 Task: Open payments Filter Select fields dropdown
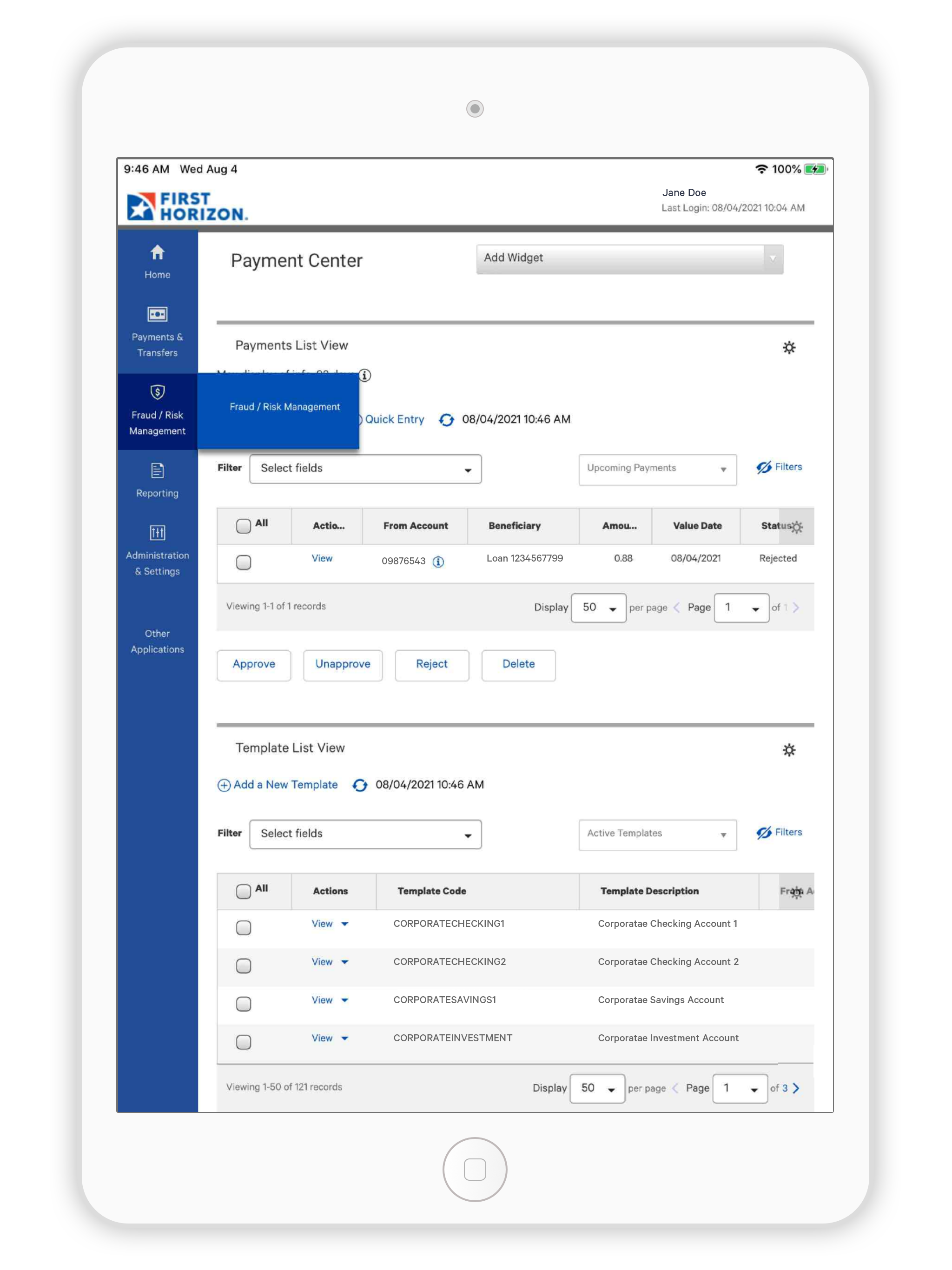tap(365, 469)
